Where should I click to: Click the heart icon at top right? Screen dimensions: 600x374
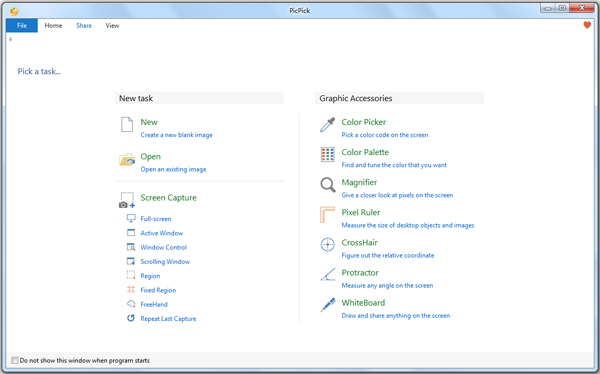point(587,25)
